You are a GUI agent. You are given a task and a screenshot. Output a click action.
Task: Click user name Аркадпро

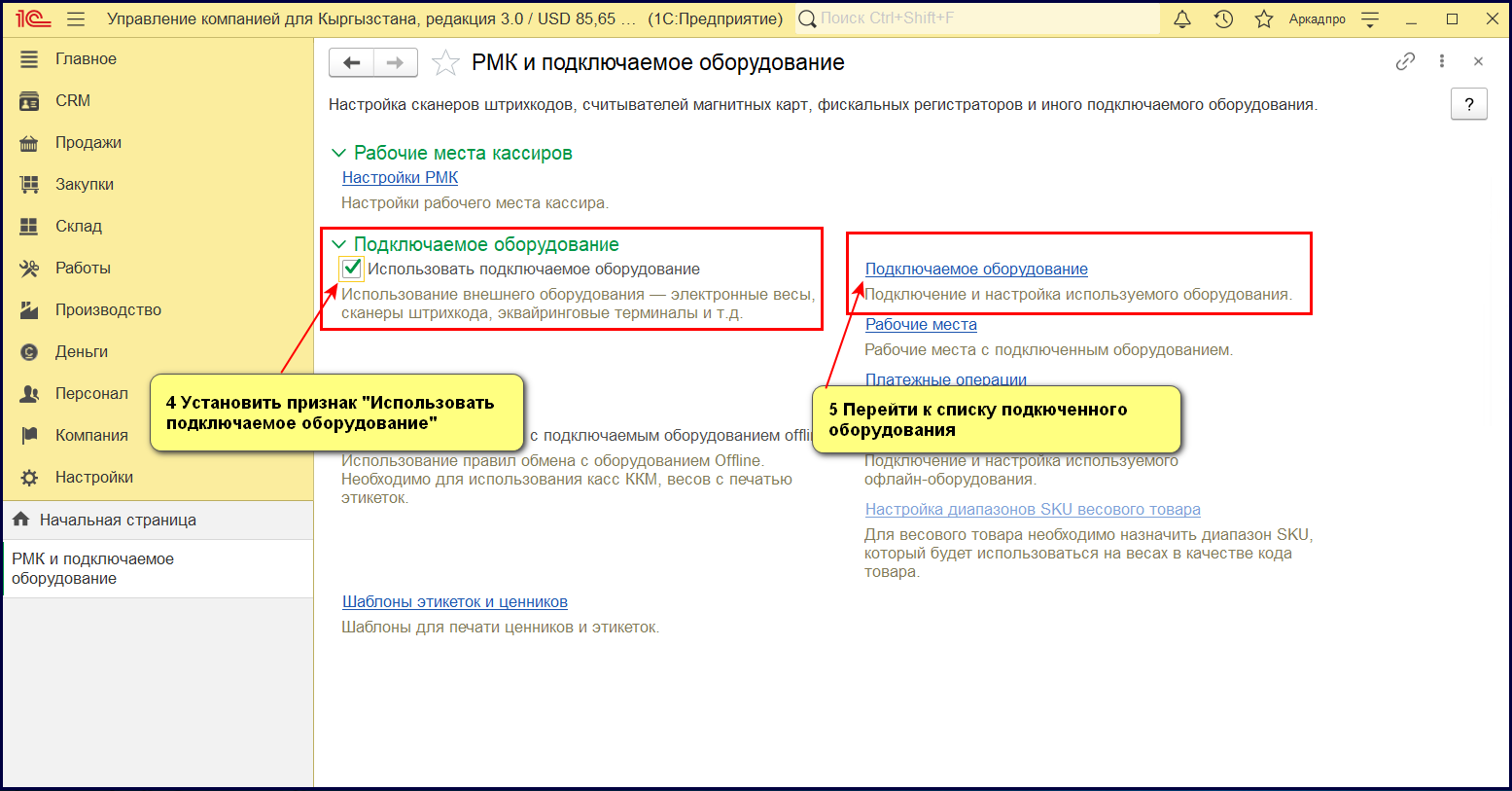[x=1318, y=19]
